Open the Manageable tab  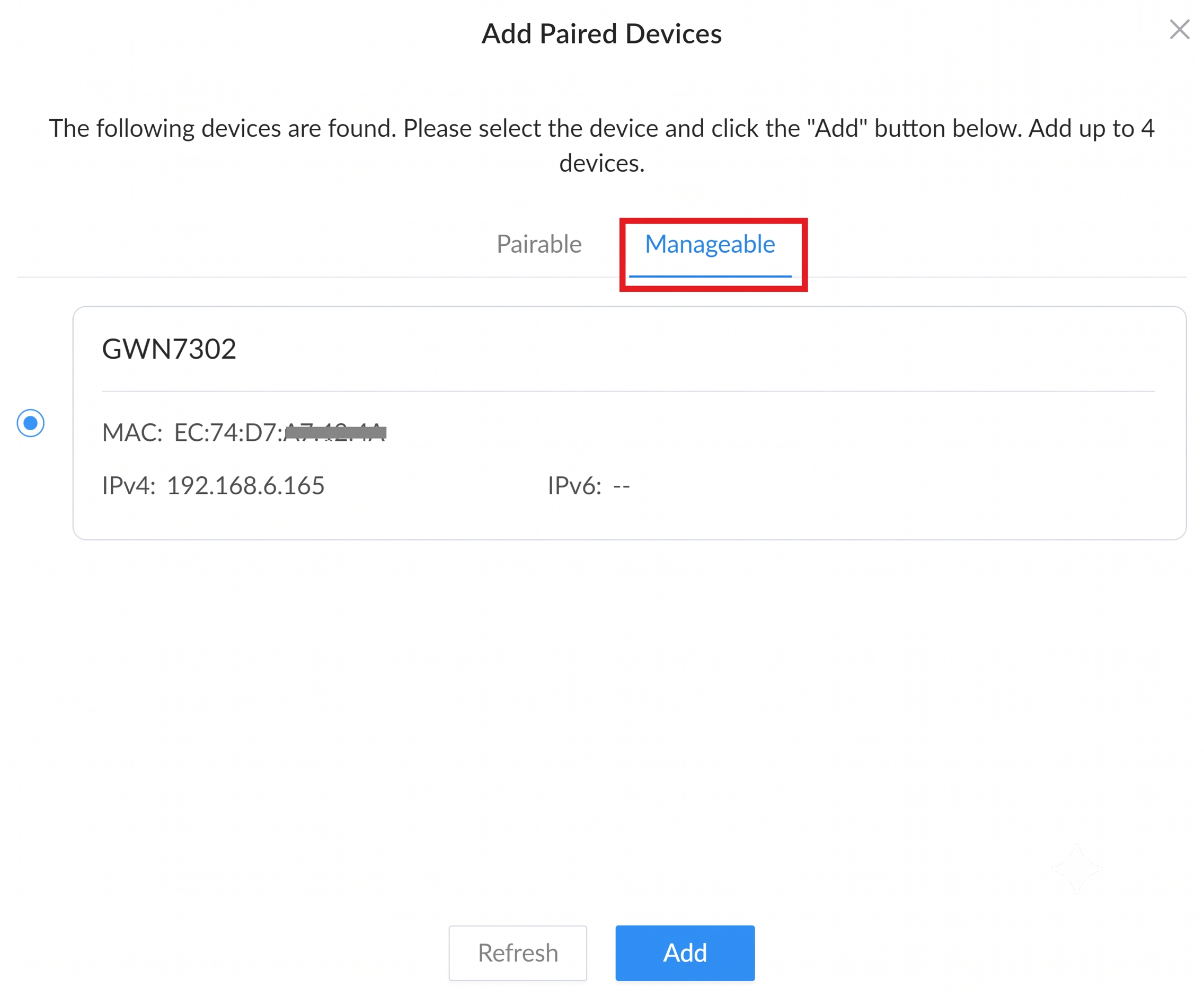[x=710, y=245]
